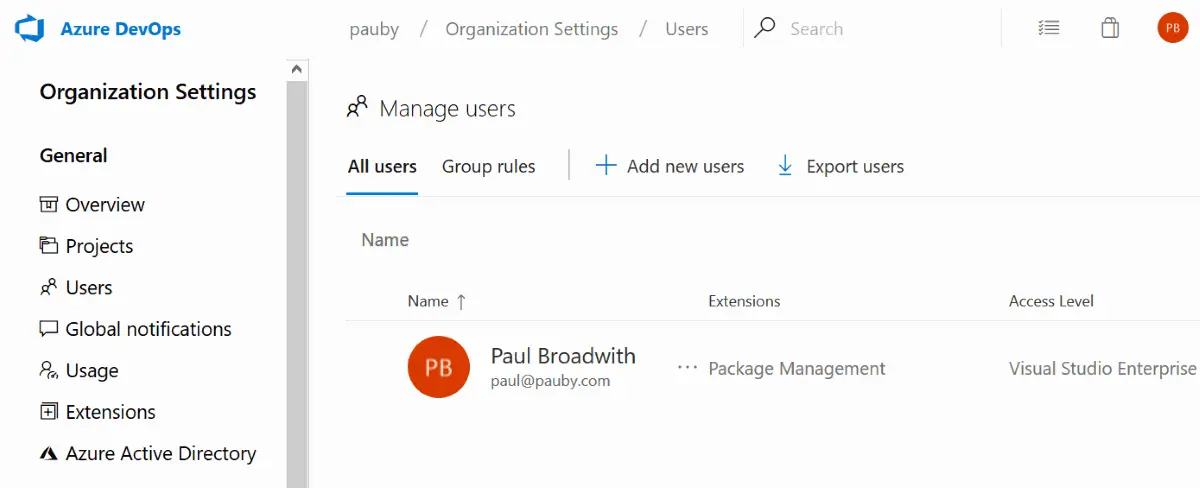Screen dimensions: 1200x488
Task: Click the plus icon for adding users
Action: coord(606,166)
